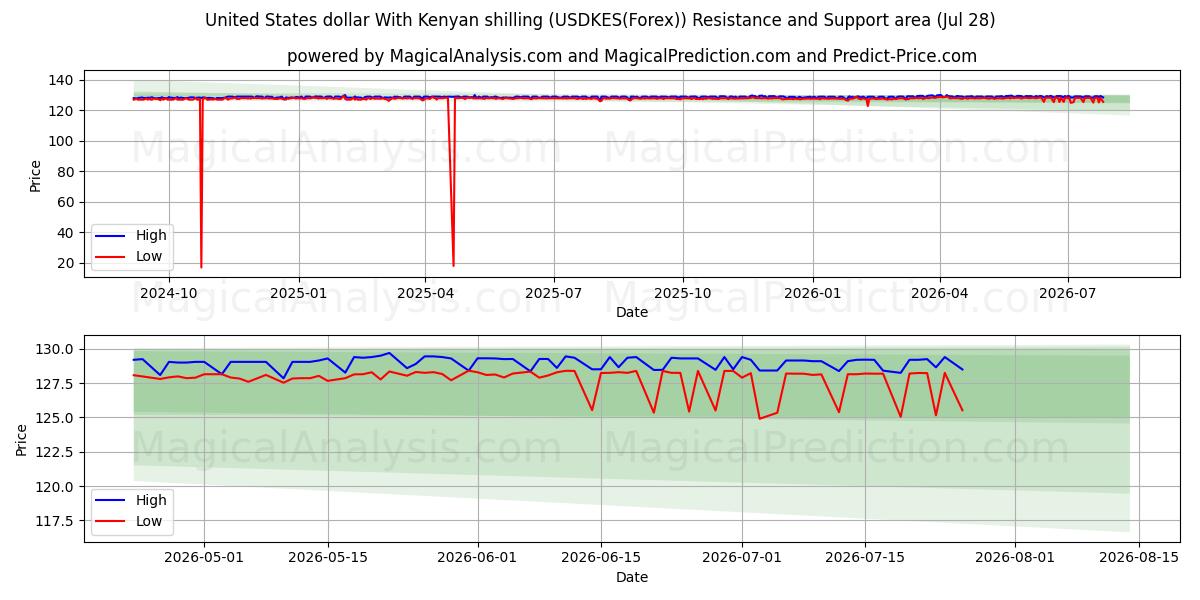The image size is (1200, 600).
Task: Click the '2026-05-15' date tick label
Action: tap(328, 558)
